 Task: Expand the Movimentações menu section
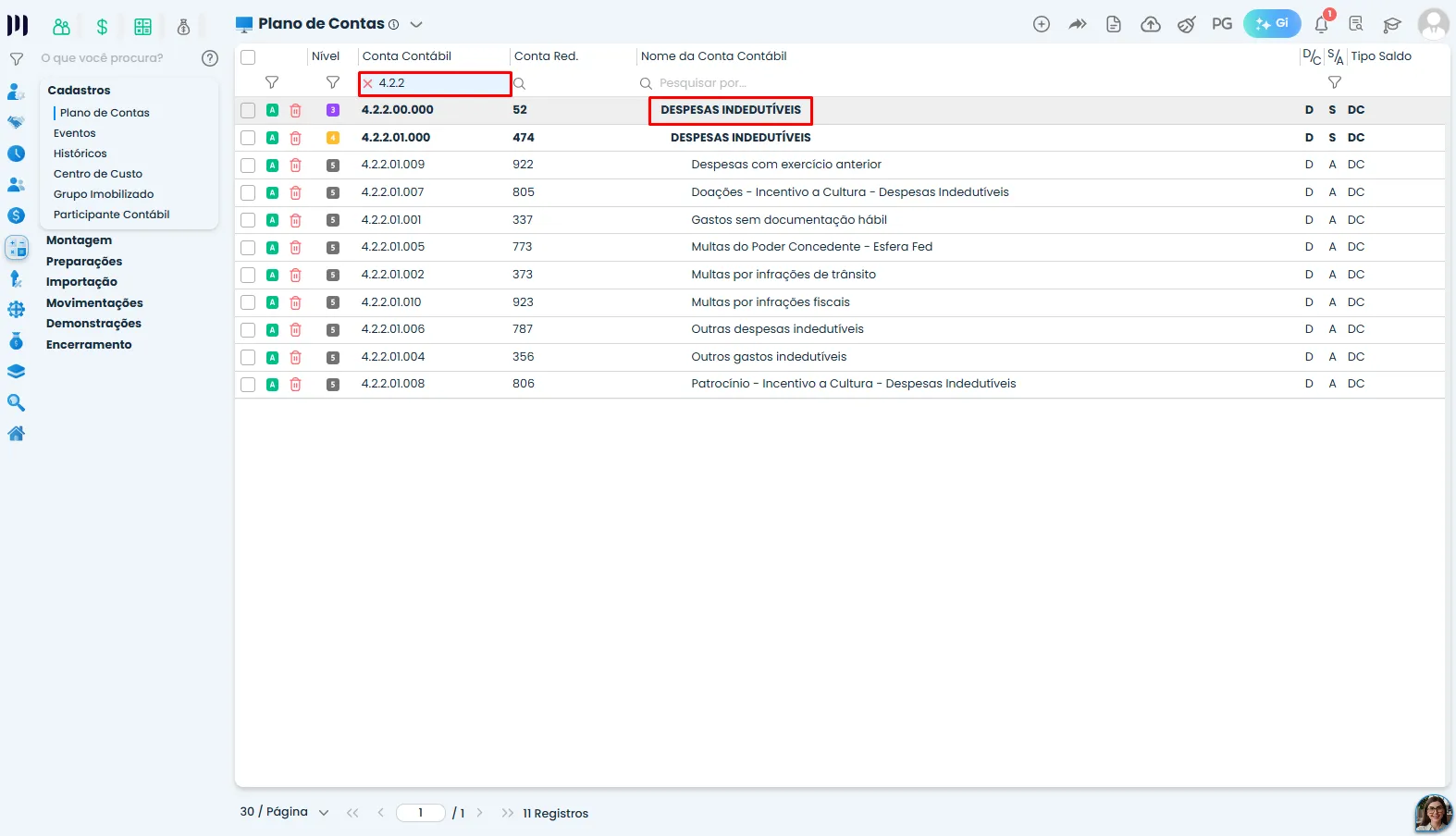pos(94,303)
